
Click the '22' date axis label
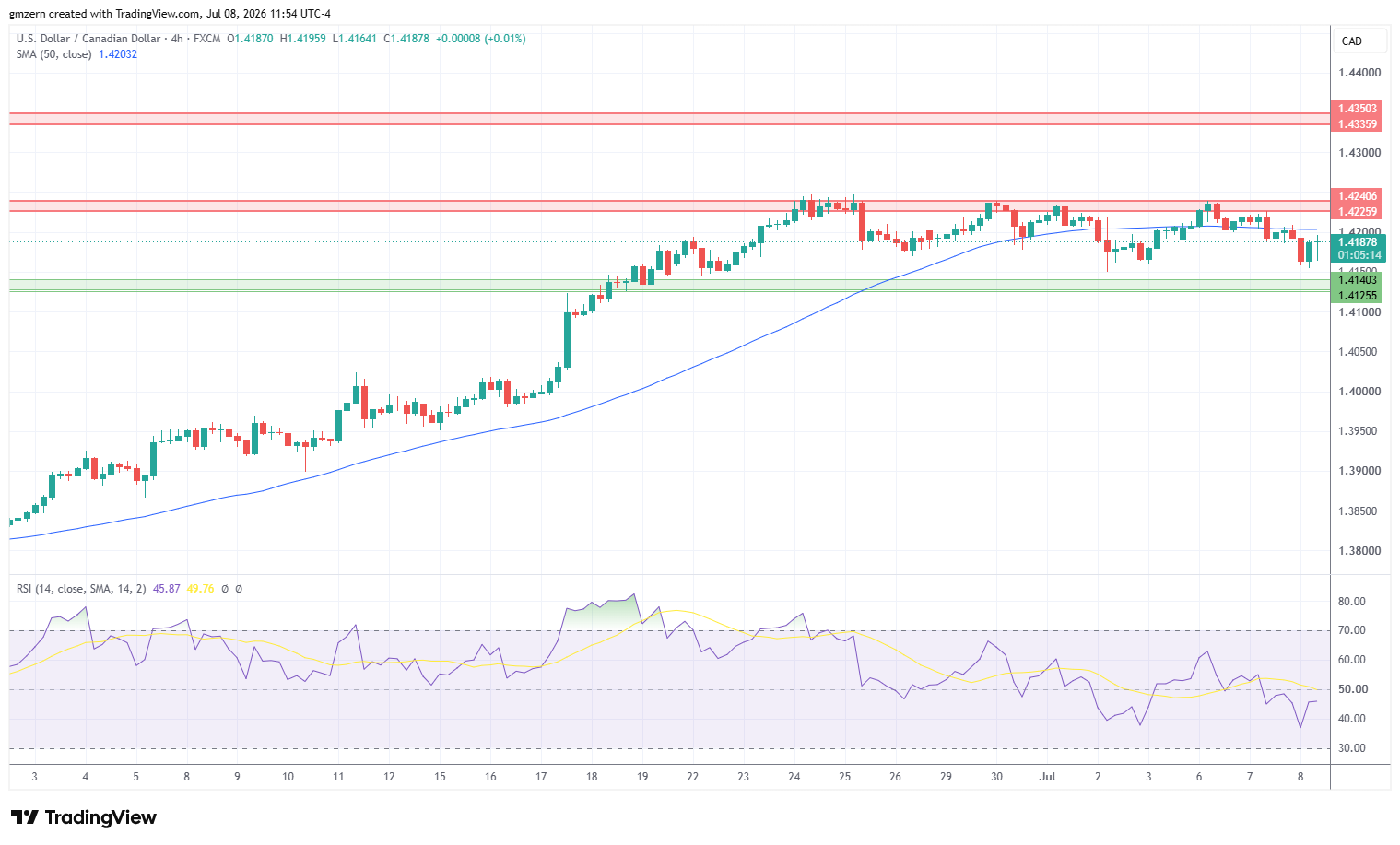point(692,777)
